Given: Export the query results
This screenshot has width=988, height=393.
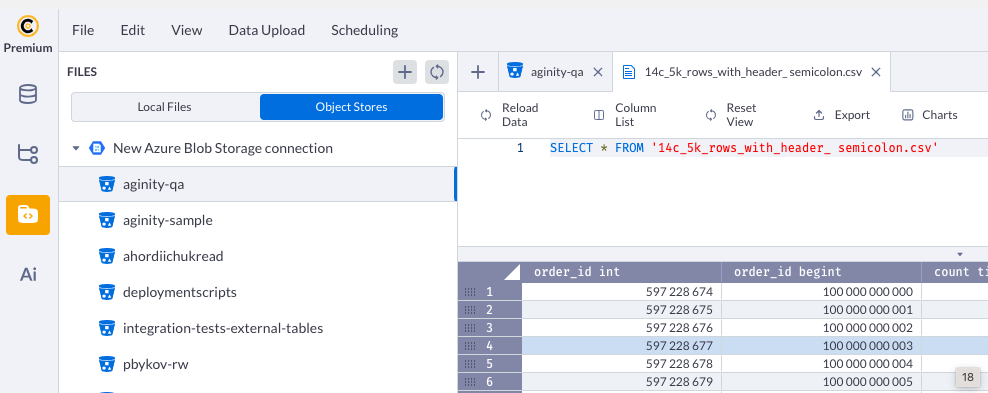Looking at the screenshot, I should click(842, 115).
